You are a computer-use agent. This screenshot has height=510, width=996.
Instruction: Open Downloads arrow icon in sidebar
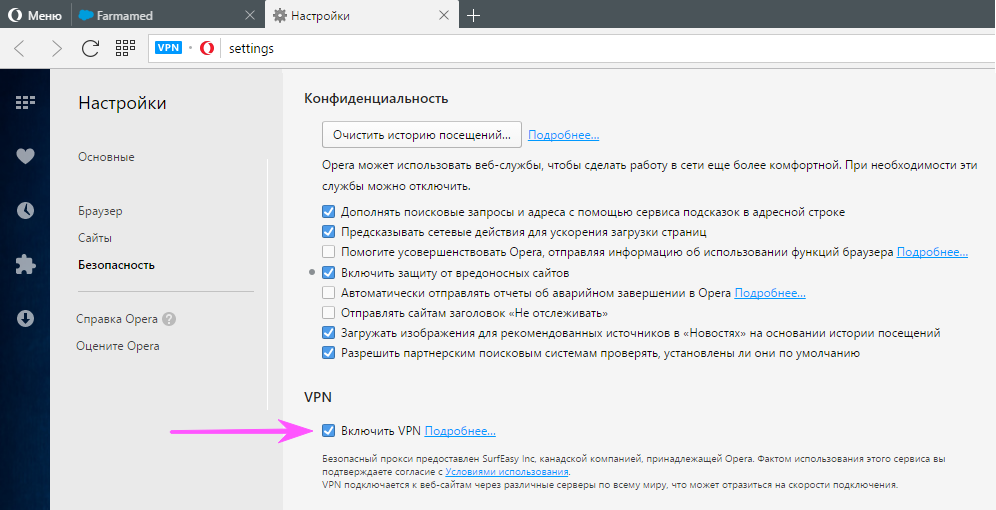tap(25, 318)
